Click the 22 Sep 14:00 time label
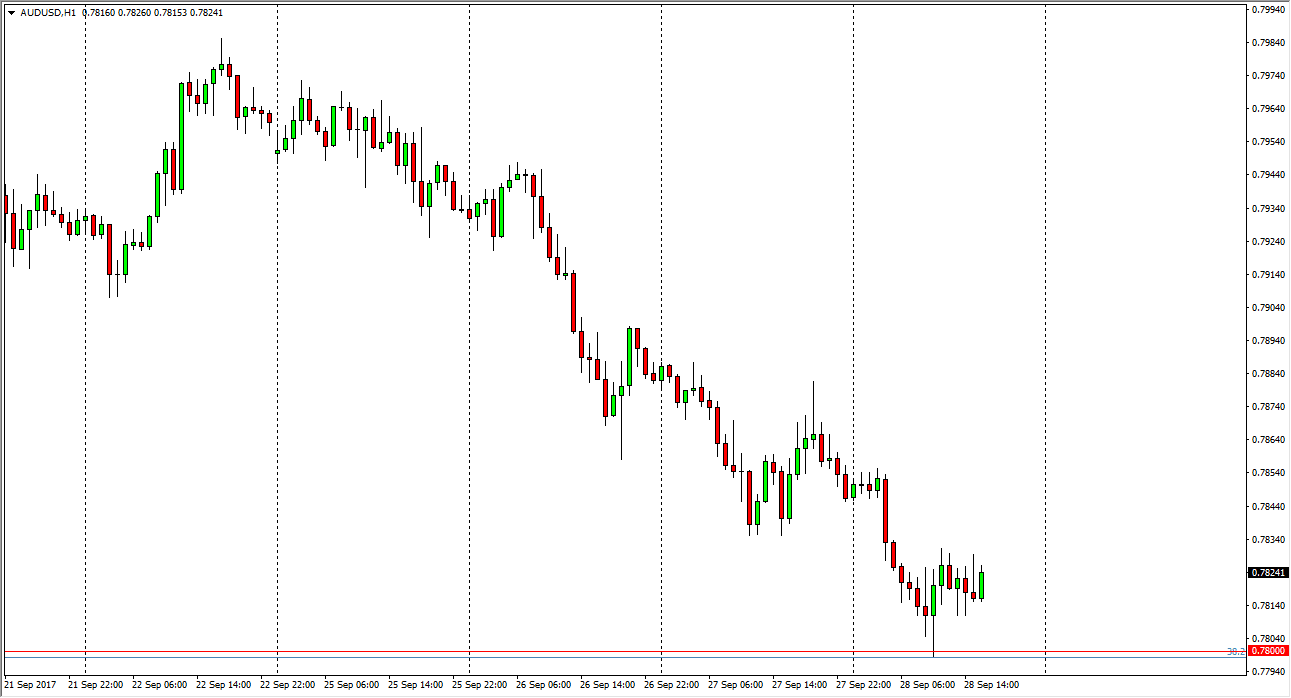1291x698 pixels. coord(223,686)
